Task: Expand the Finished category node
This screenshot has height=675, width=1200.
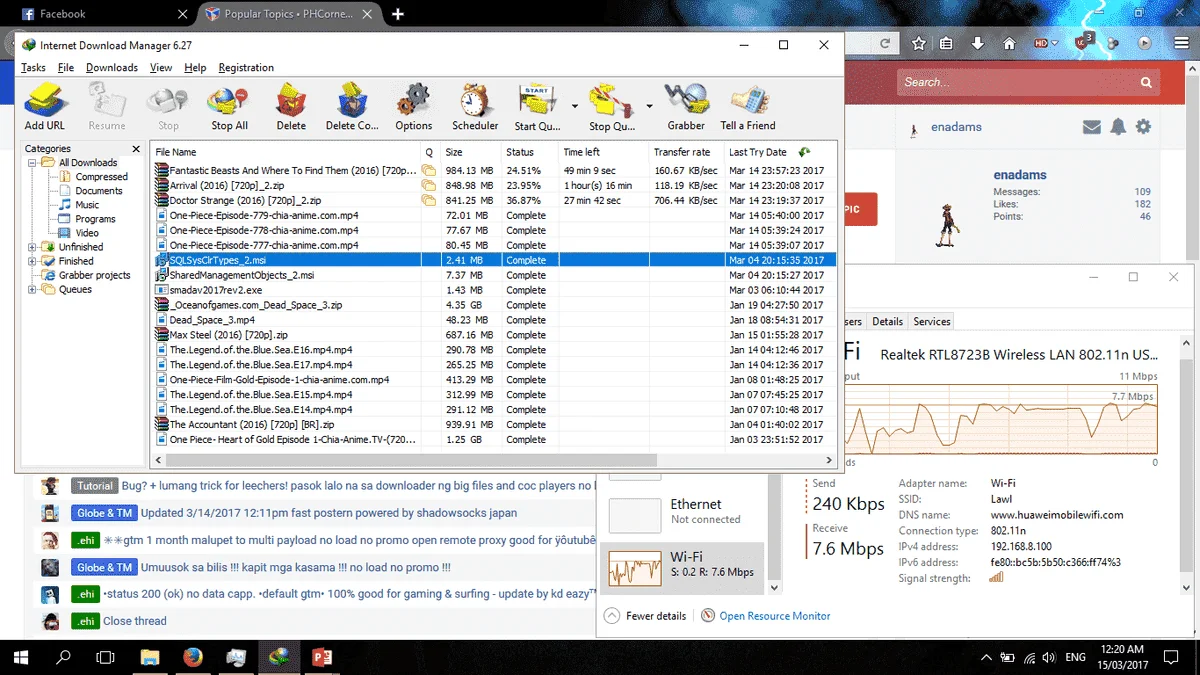Action: coord(32,261)
